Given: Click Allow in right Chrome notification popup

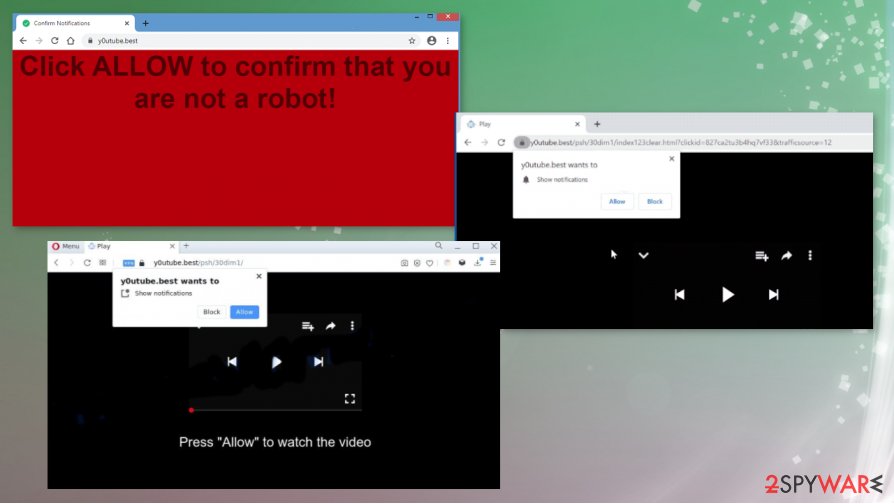Looking at the screenshot, I should point(617,201).
